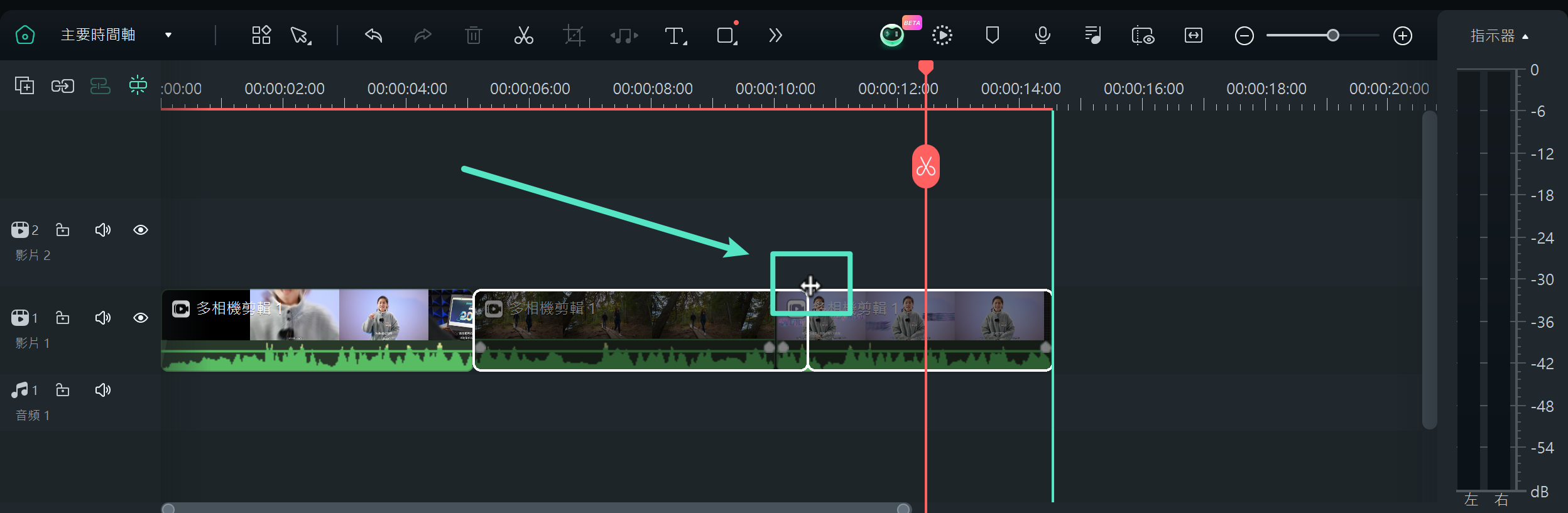Click the horizontal timeline scrollbar
This screenshot has height=513, width=1568.
(x=536, y=508)
